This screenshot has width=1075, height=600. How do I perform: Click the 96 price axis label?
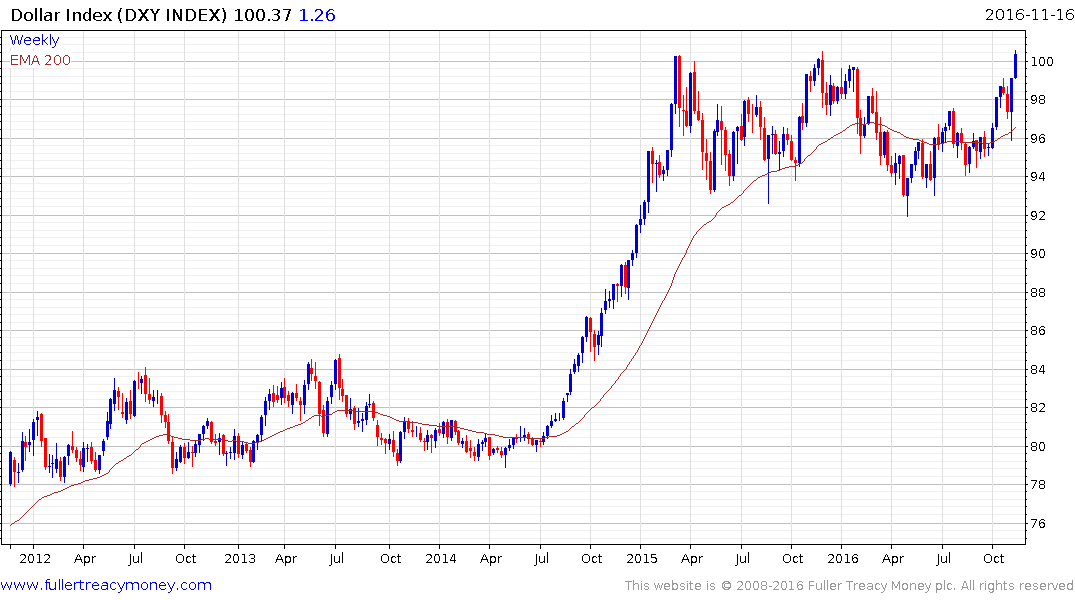tap(1038, 139)
